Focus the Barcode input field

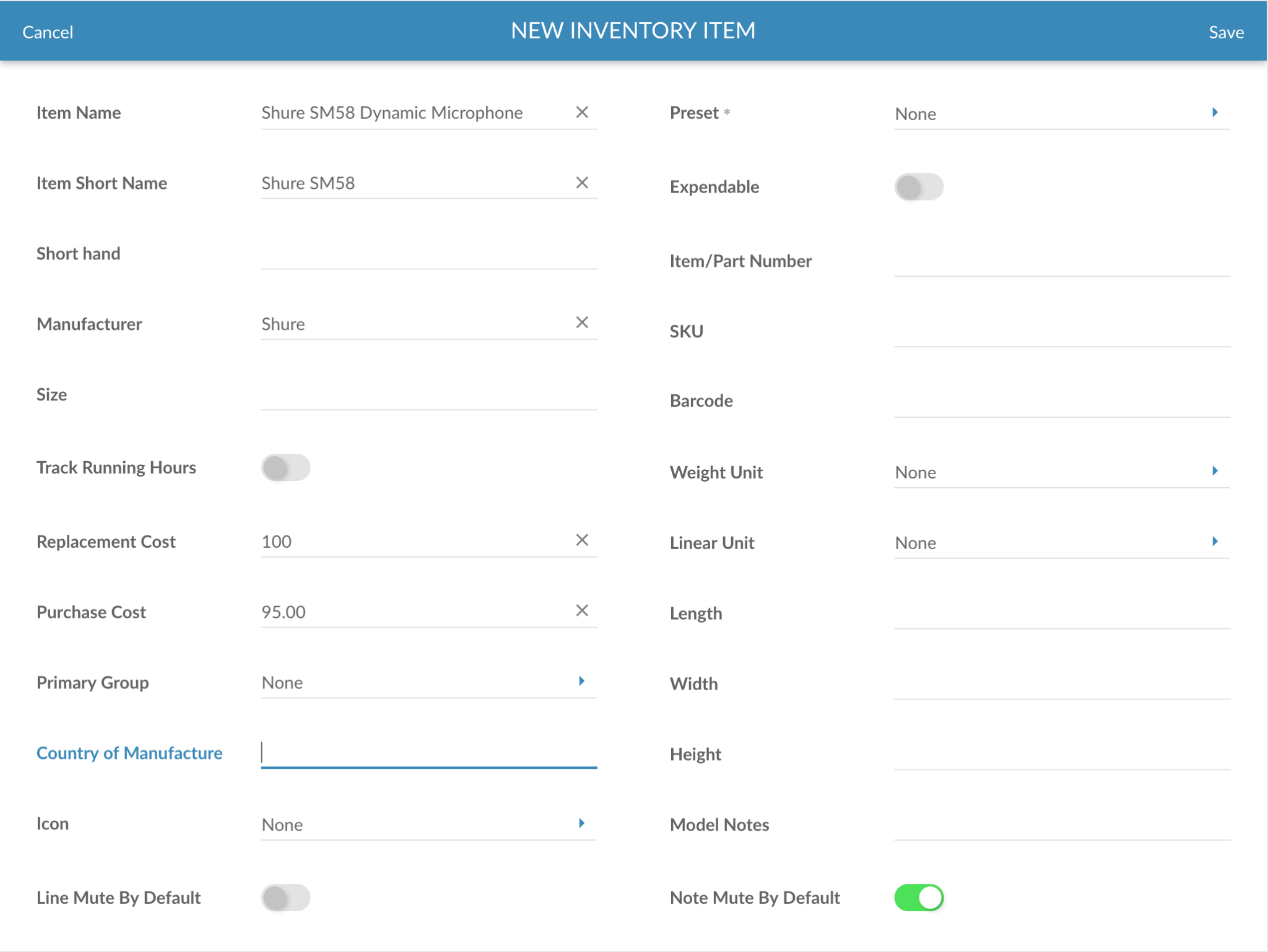[x=1062, y=402]
